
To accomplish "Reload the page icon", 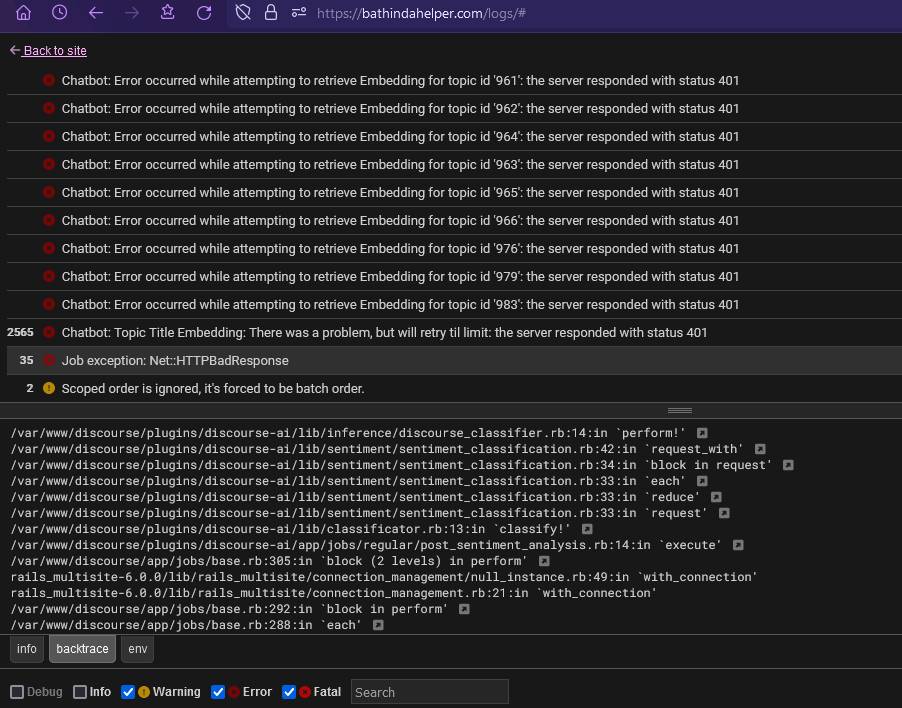I will coord(204,13).
